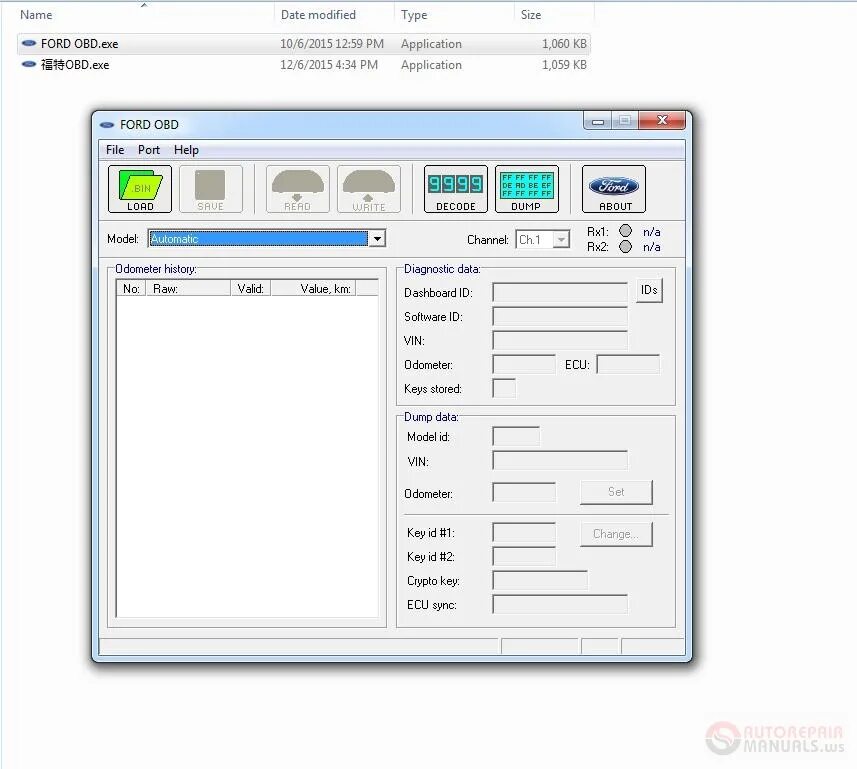Click the Diagnostic data VIN field

click(560, 341)
